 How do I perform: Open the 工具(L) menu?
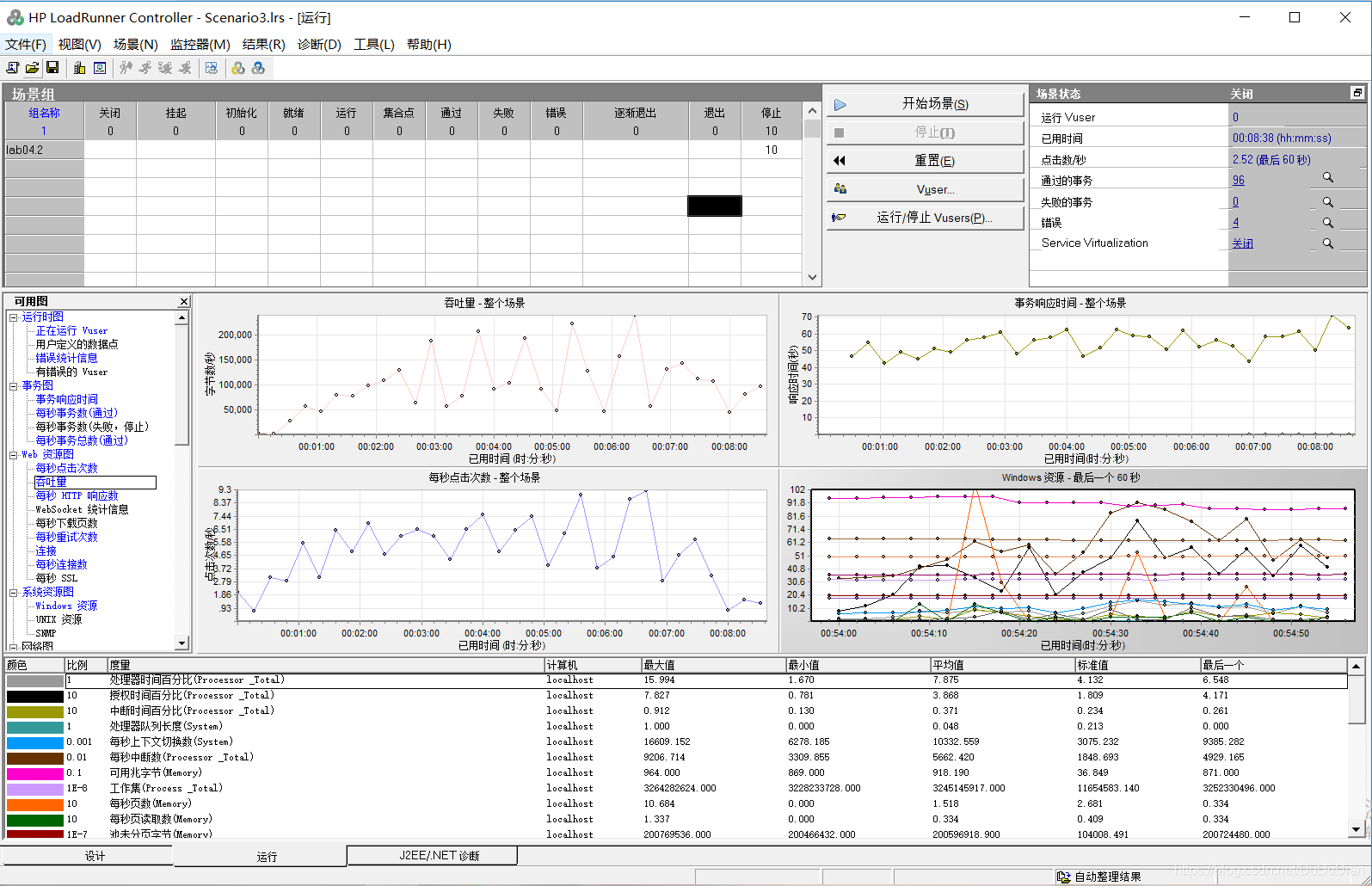374,45
